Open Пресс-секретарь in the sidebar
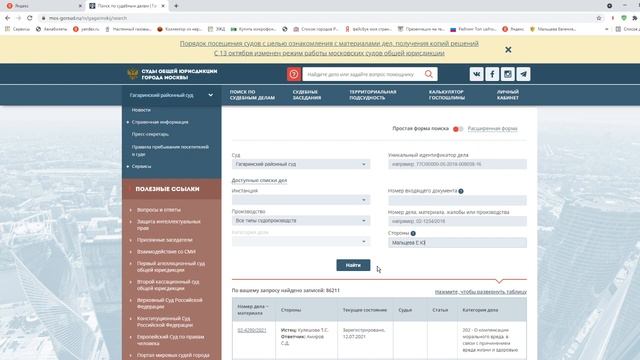 (x=150, y=134)
